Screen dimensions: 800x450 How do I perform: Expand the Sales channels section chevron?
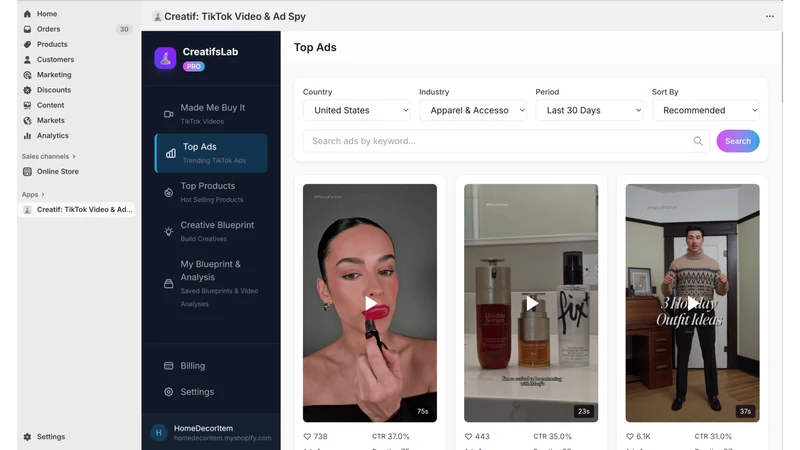click(x=74, y=157)
